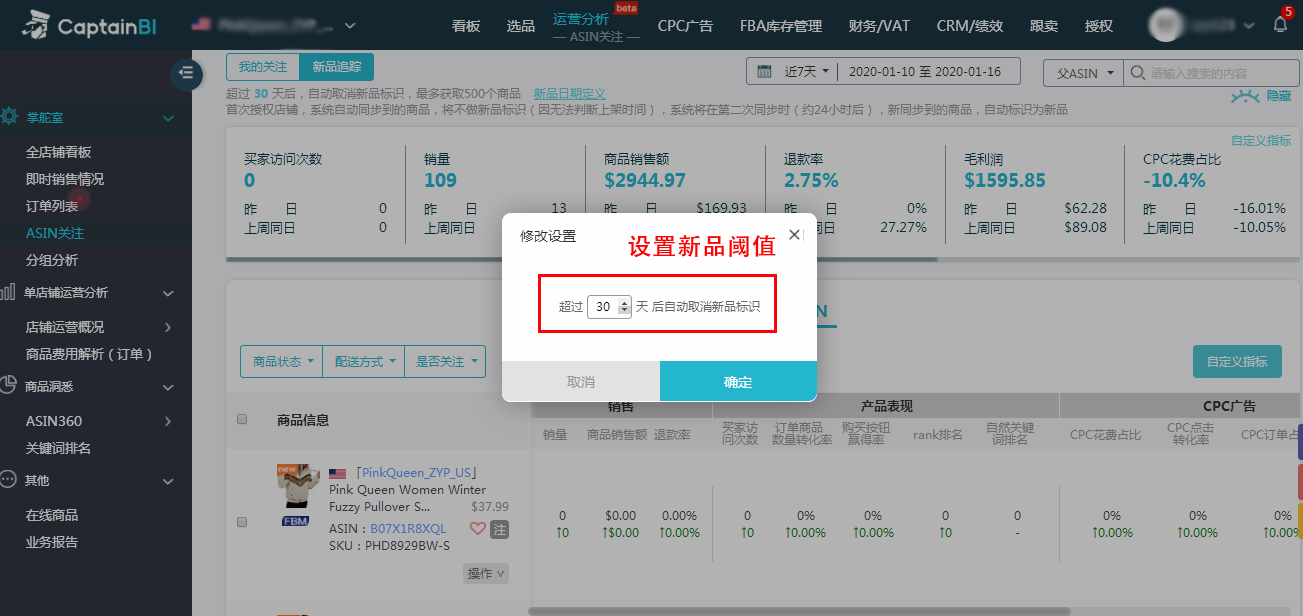The image size is (1303, 616).
Task: Open the FBA库存管理 top menu
Action: [x=781, y=26]
